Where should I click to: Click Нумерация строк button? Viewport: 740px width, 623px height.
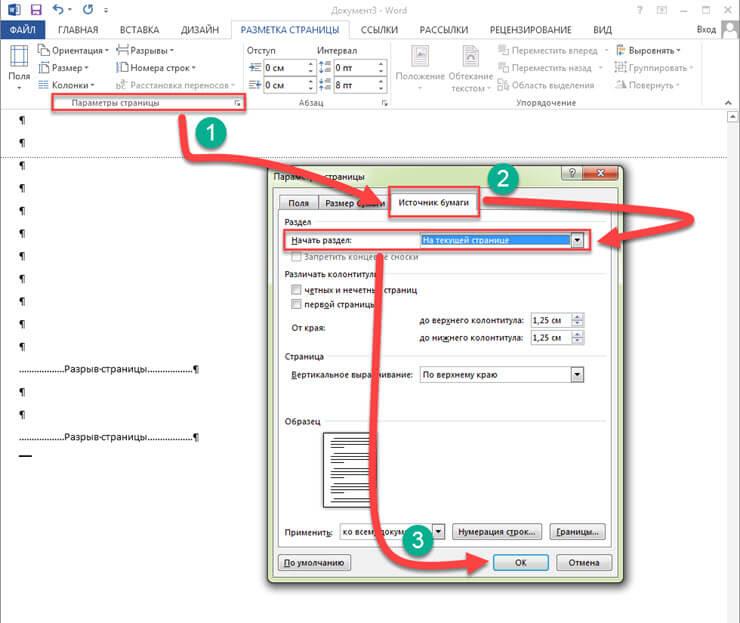pyautogui.click(x=496, y=532)
